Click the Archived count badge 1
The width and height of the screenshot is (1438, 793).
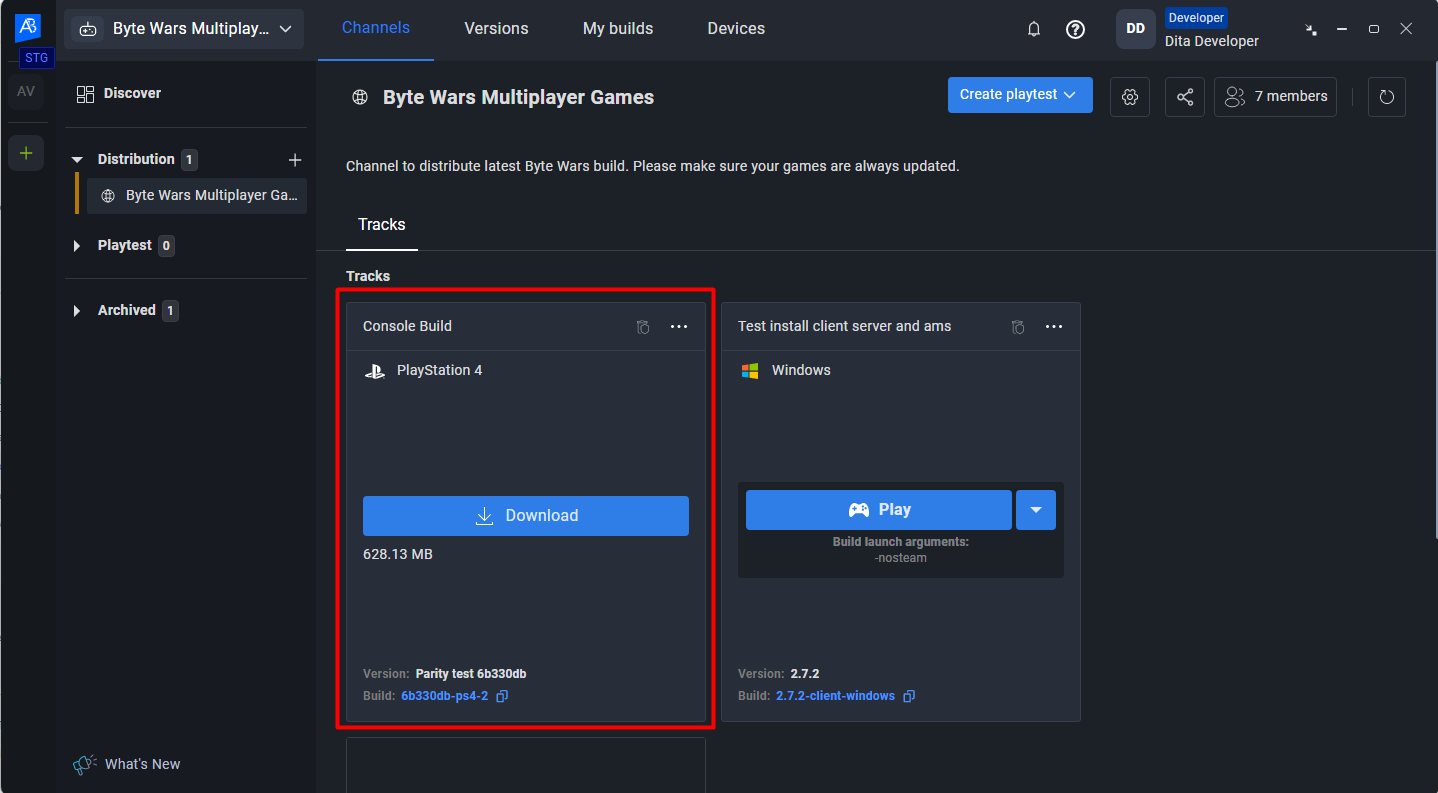pos(170,311)
